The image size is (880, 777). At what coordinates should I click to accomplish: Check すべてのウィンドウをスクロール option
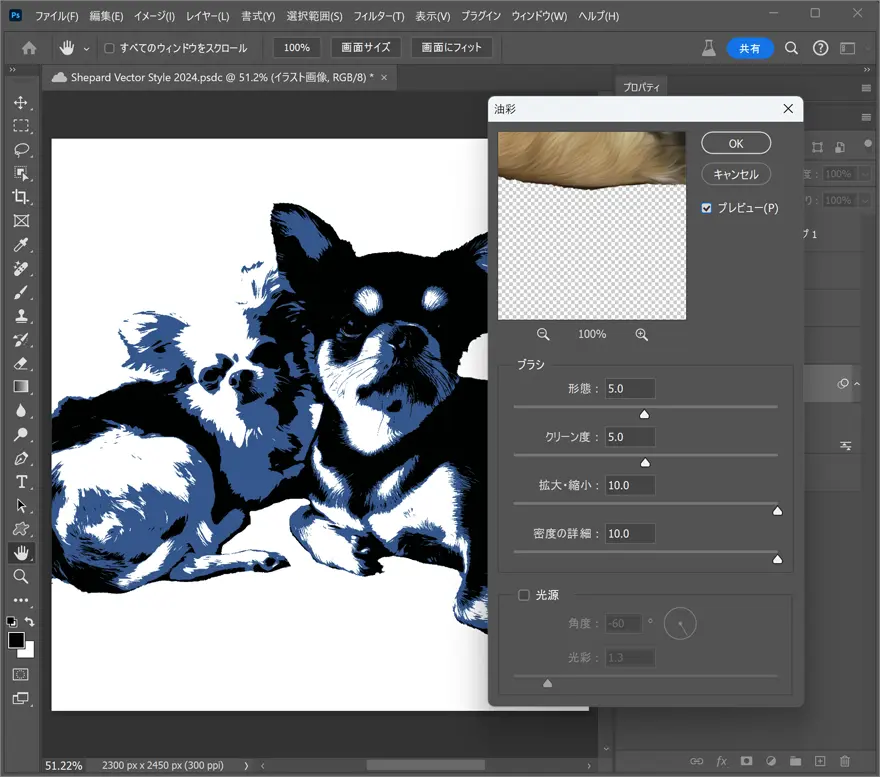click(x=109, y=48)
